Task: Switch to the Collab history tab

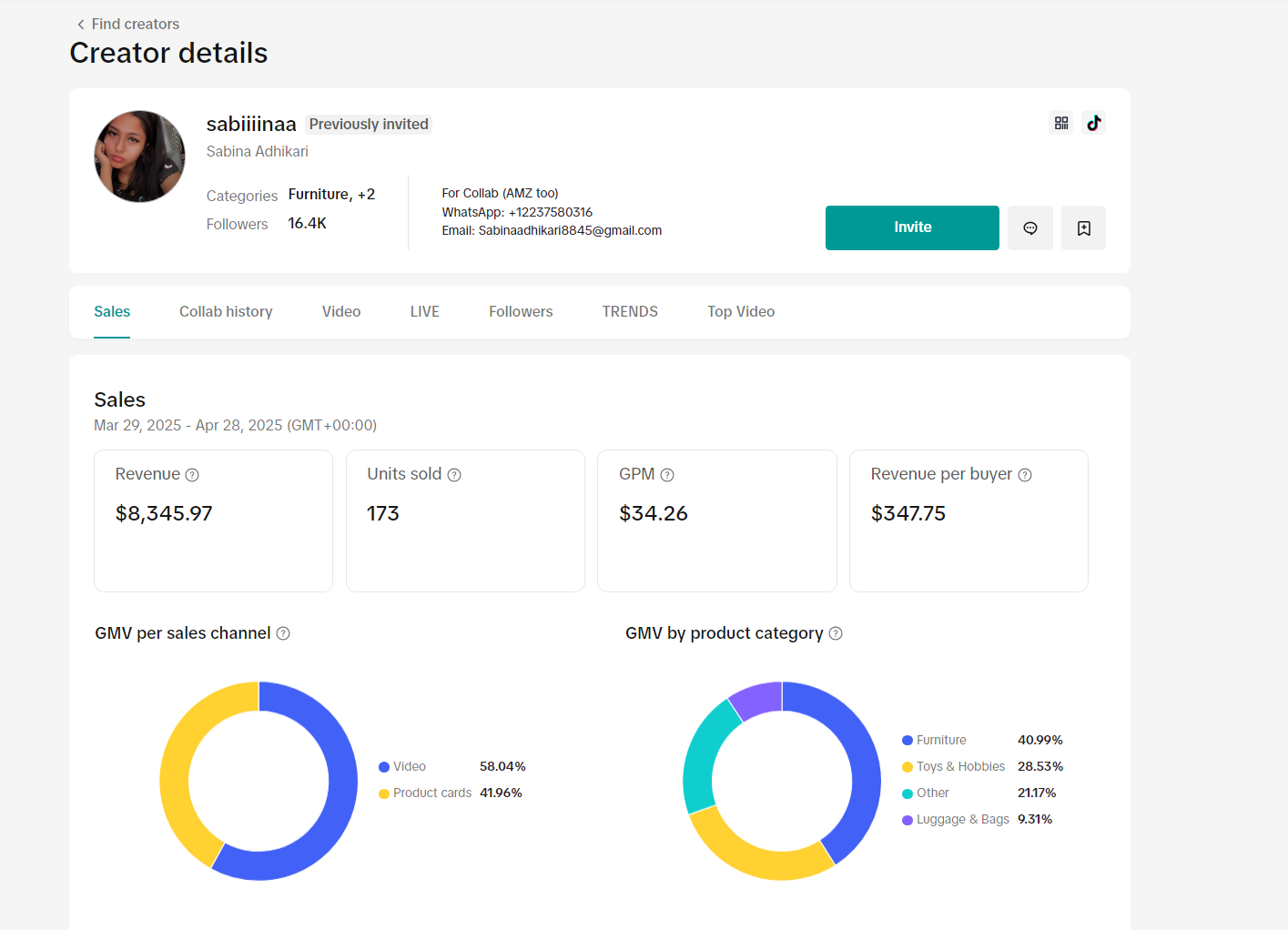Action: tap(226, 311)
